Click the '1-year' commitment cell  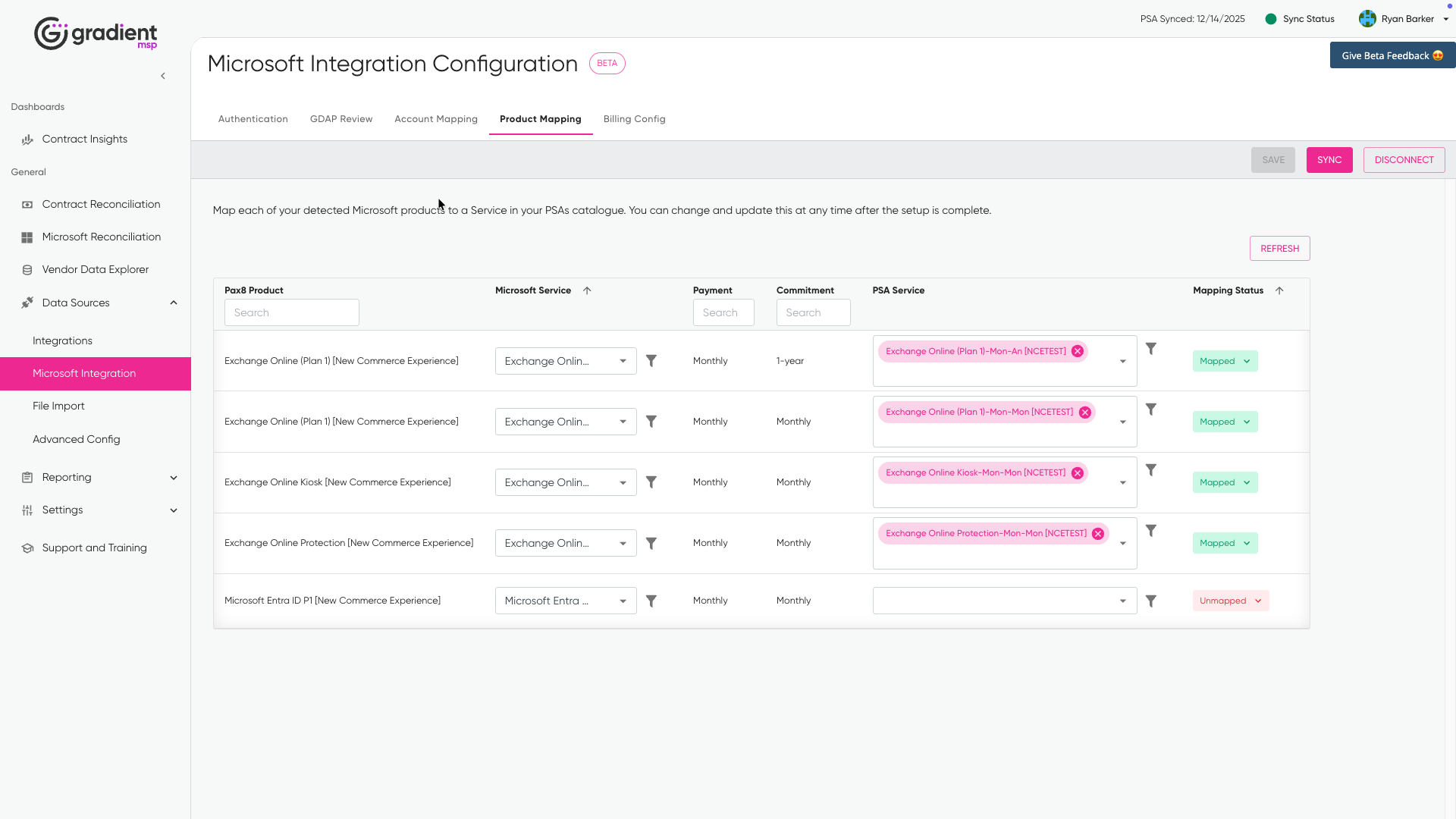tap(790, 361)
